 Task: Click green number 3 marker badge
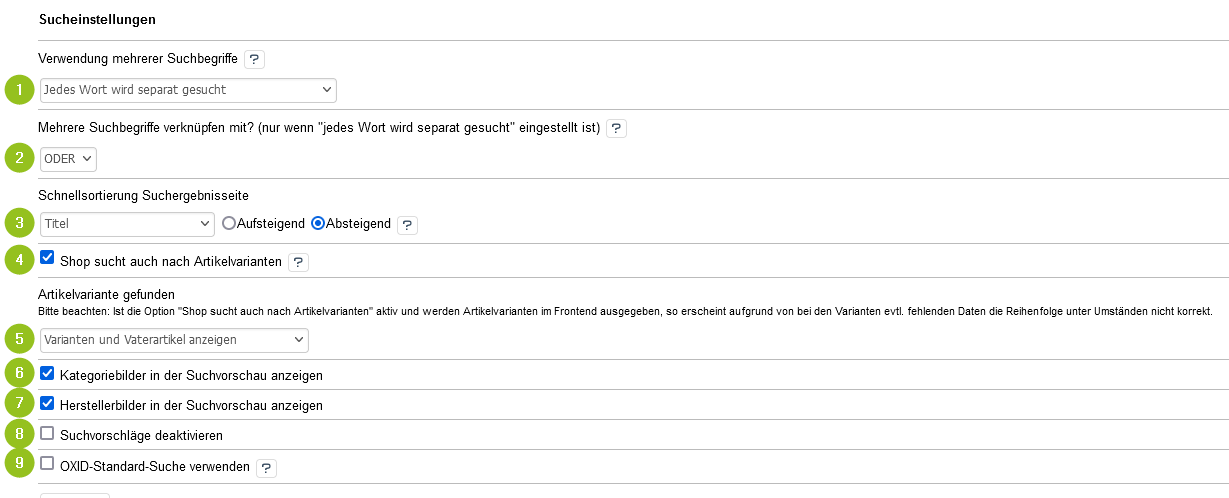point(19,222)
